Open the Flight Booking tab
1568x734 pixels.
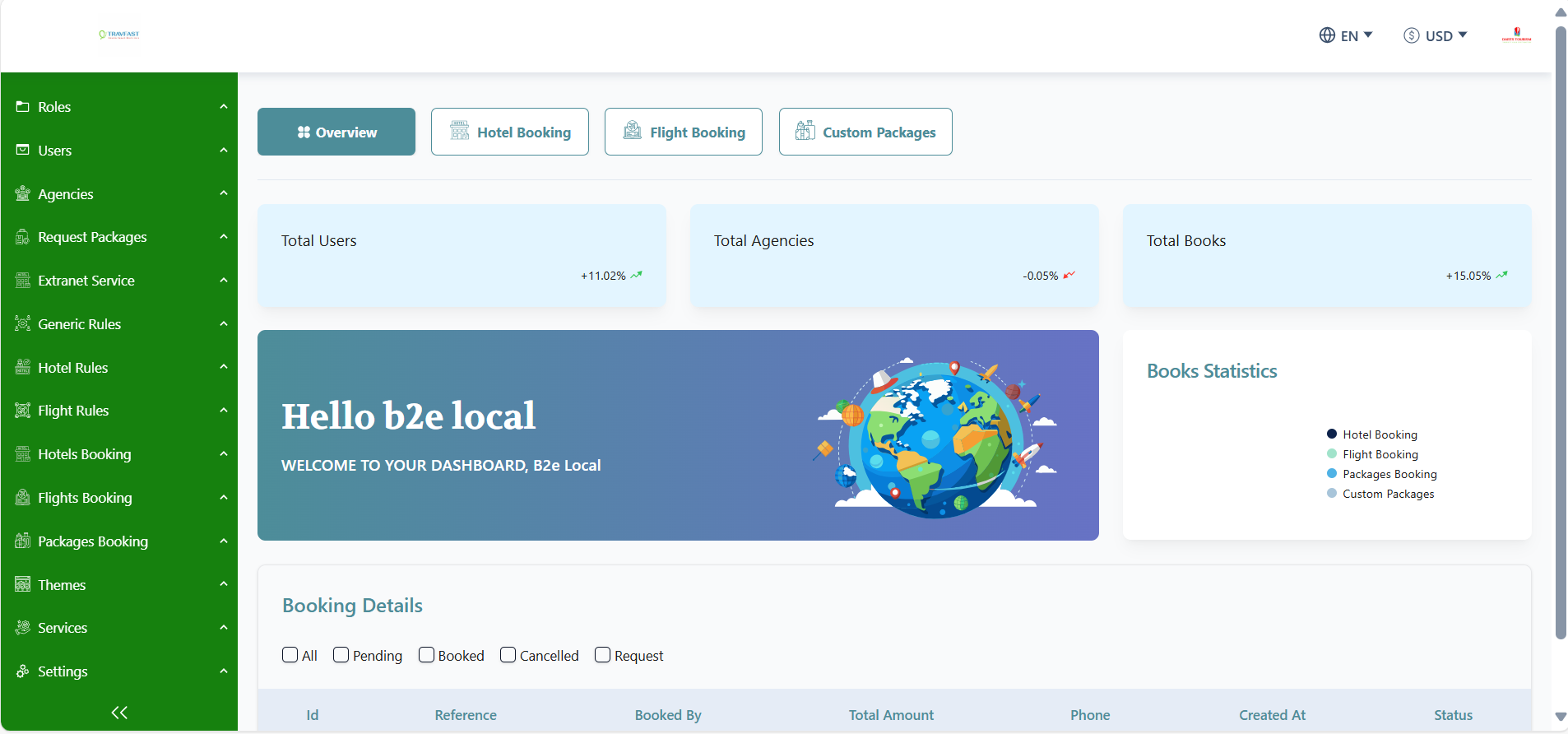point(684,132)
